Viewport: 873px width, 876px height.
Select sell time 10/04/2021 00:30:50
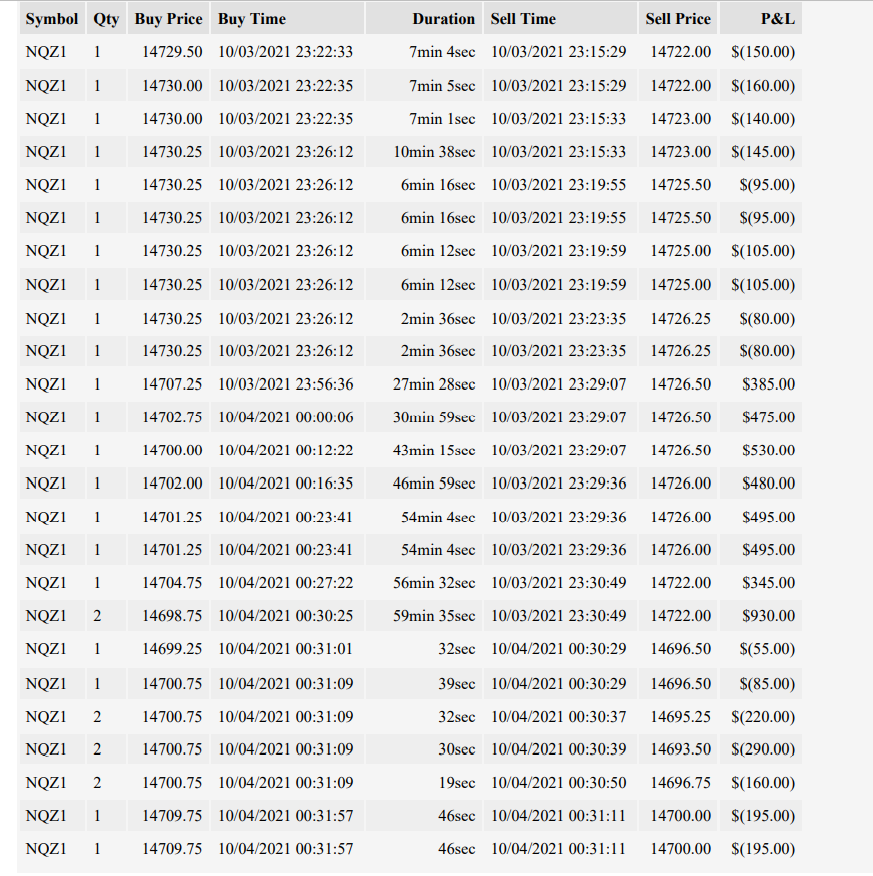tap(560, 783)
